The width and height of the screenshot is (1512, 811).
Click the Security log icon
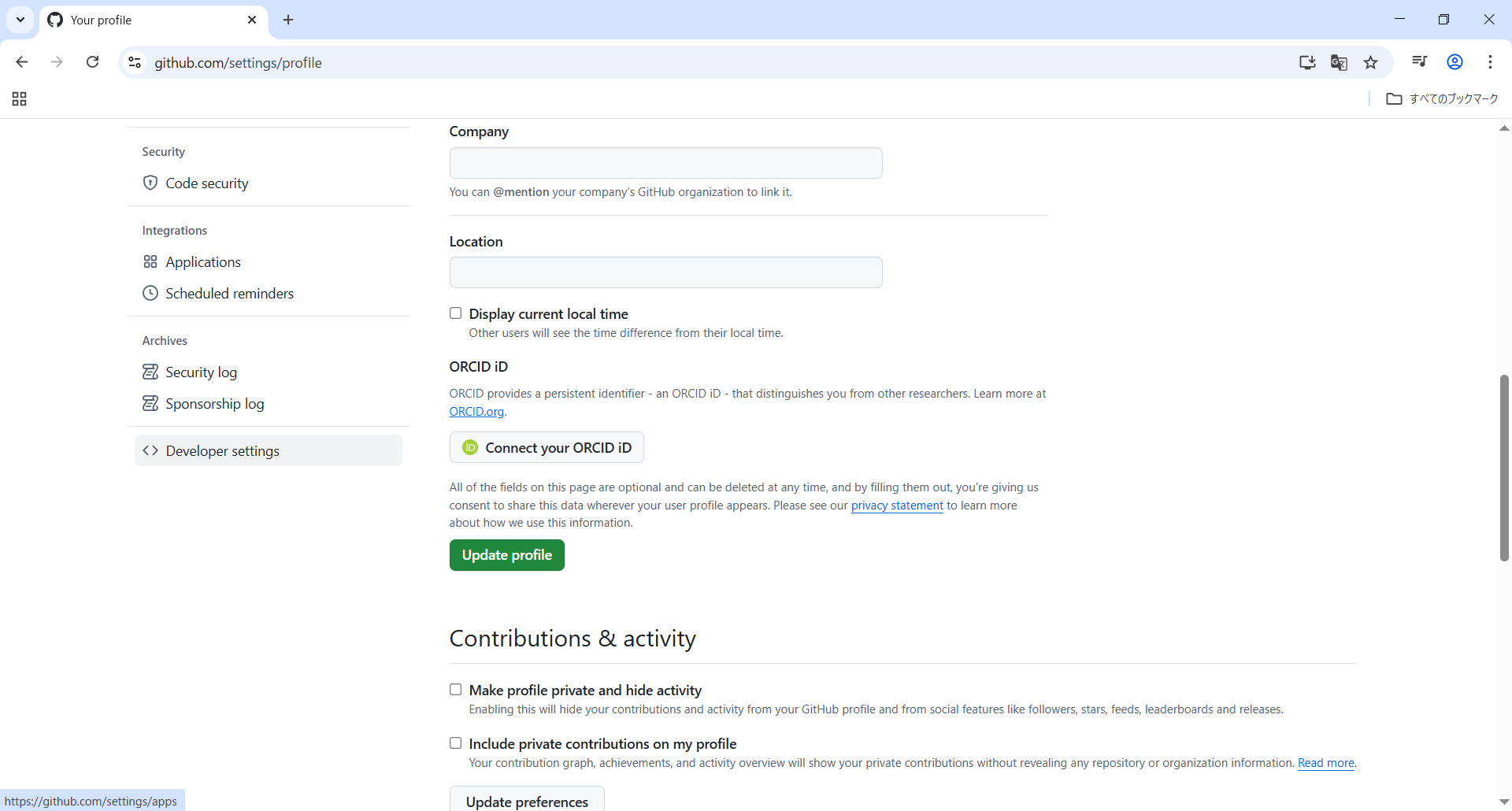tap(150, 372)
